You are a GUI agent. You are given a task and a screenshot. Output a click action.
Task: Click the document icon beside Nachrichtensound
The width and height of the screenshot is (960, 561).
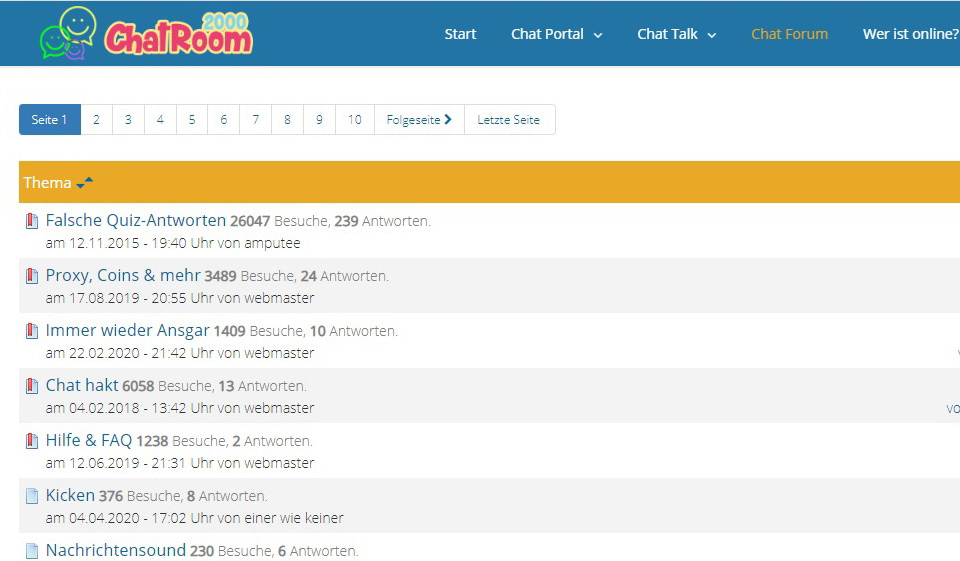pyautogui.click(x=32, y=551)
